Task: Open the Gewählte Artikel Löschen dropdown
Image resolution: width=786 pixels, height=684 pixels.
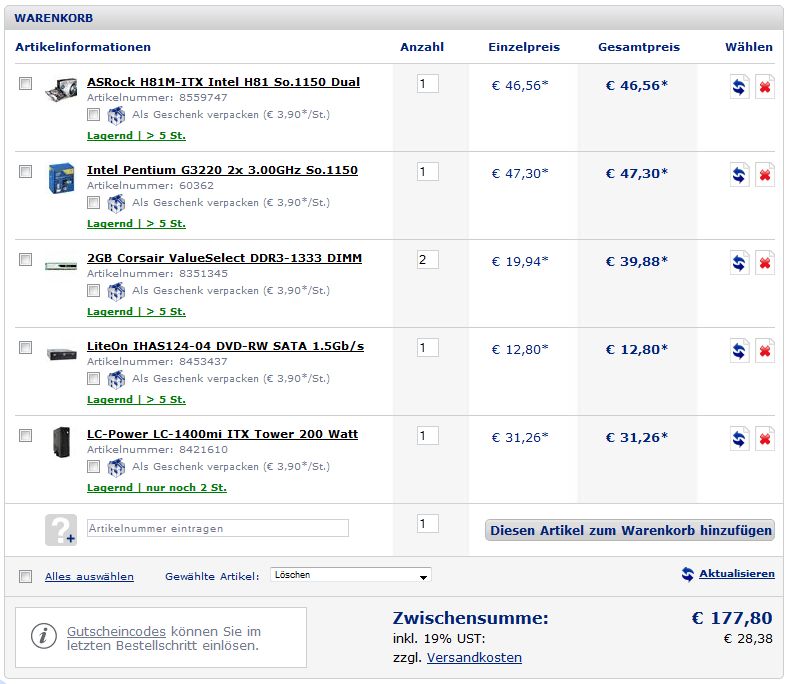Action: 350,575
